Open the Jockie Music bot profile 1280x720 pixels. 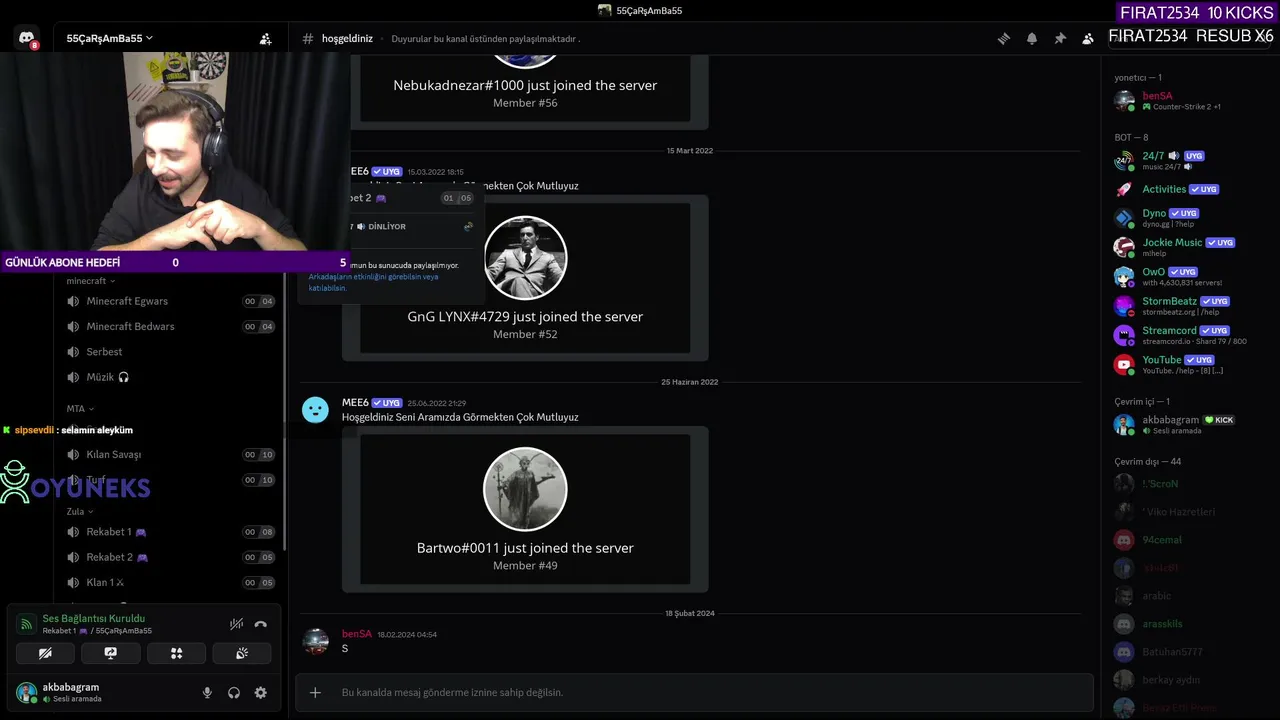click(x=1190, y=247)
